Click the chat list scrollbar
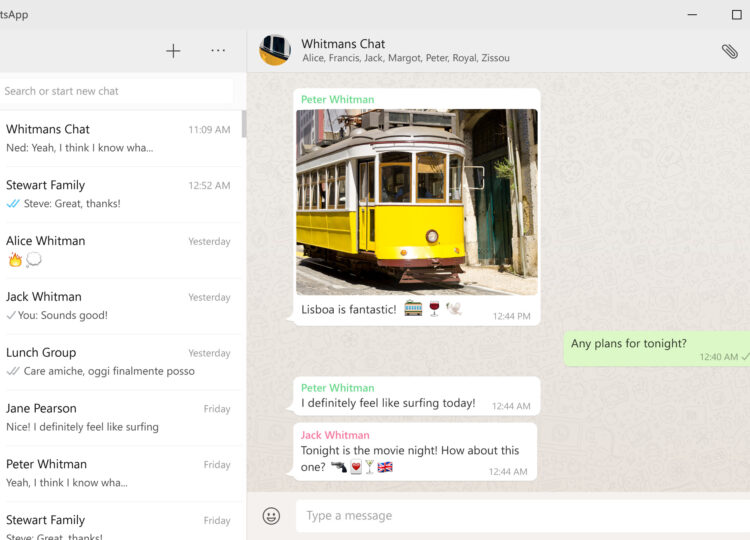The width and height of the screenshot is (750, 540). point(244,124)
